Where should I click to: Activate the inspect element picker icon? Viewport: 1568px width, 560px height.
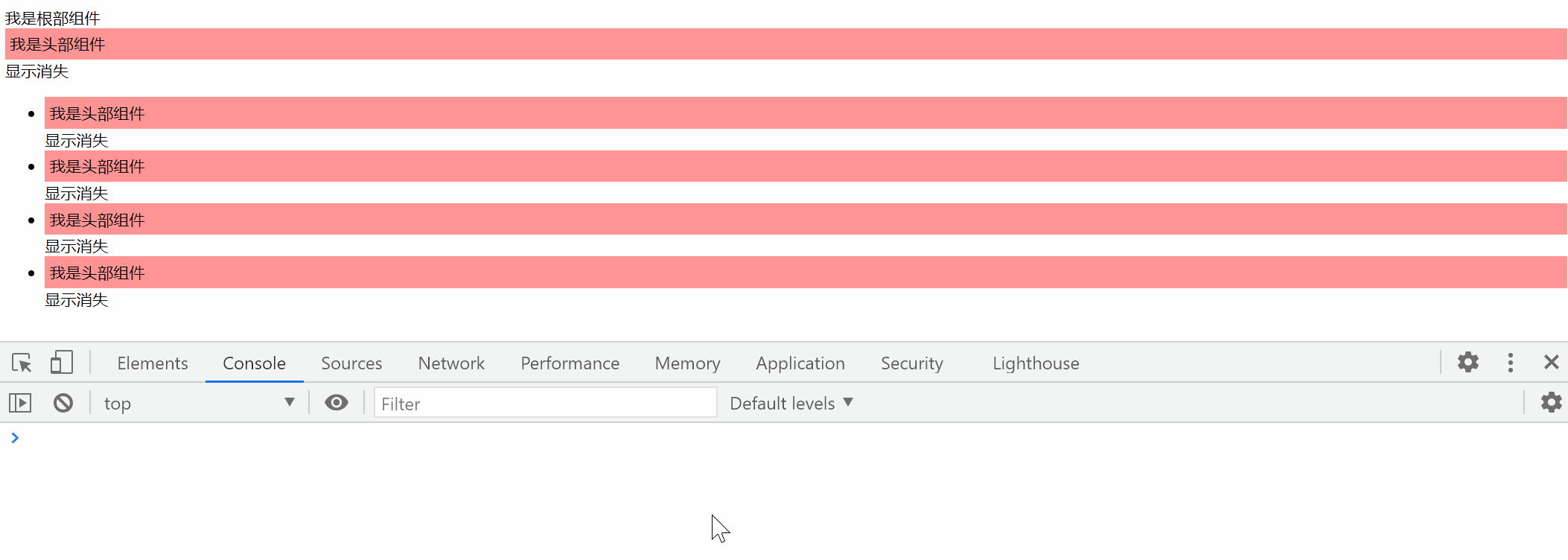pyautogui.click(x=22, y=363)
